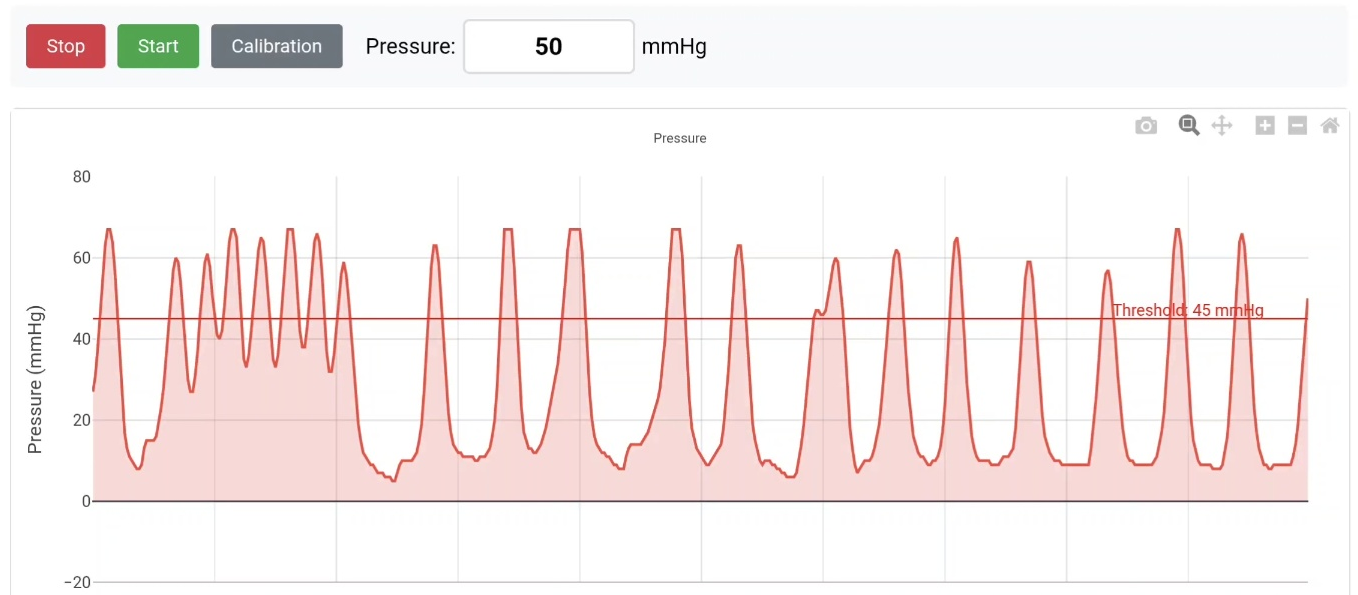Screen dimensions: 1358x595
Task: Click the minus Zoom out icon
Action: pyautogui.click(x=1297, y=126)
